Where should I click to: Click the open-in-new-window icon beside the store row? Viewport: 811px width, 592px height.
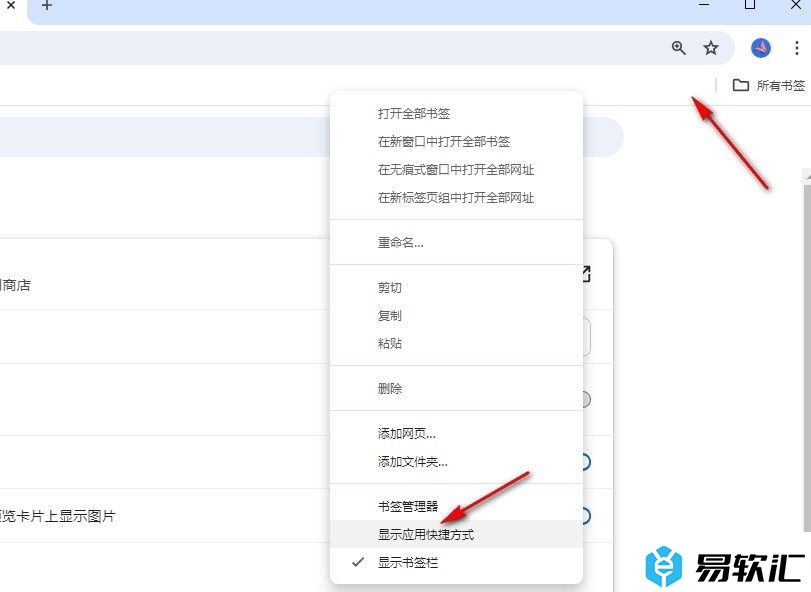(x=586, y=274)
